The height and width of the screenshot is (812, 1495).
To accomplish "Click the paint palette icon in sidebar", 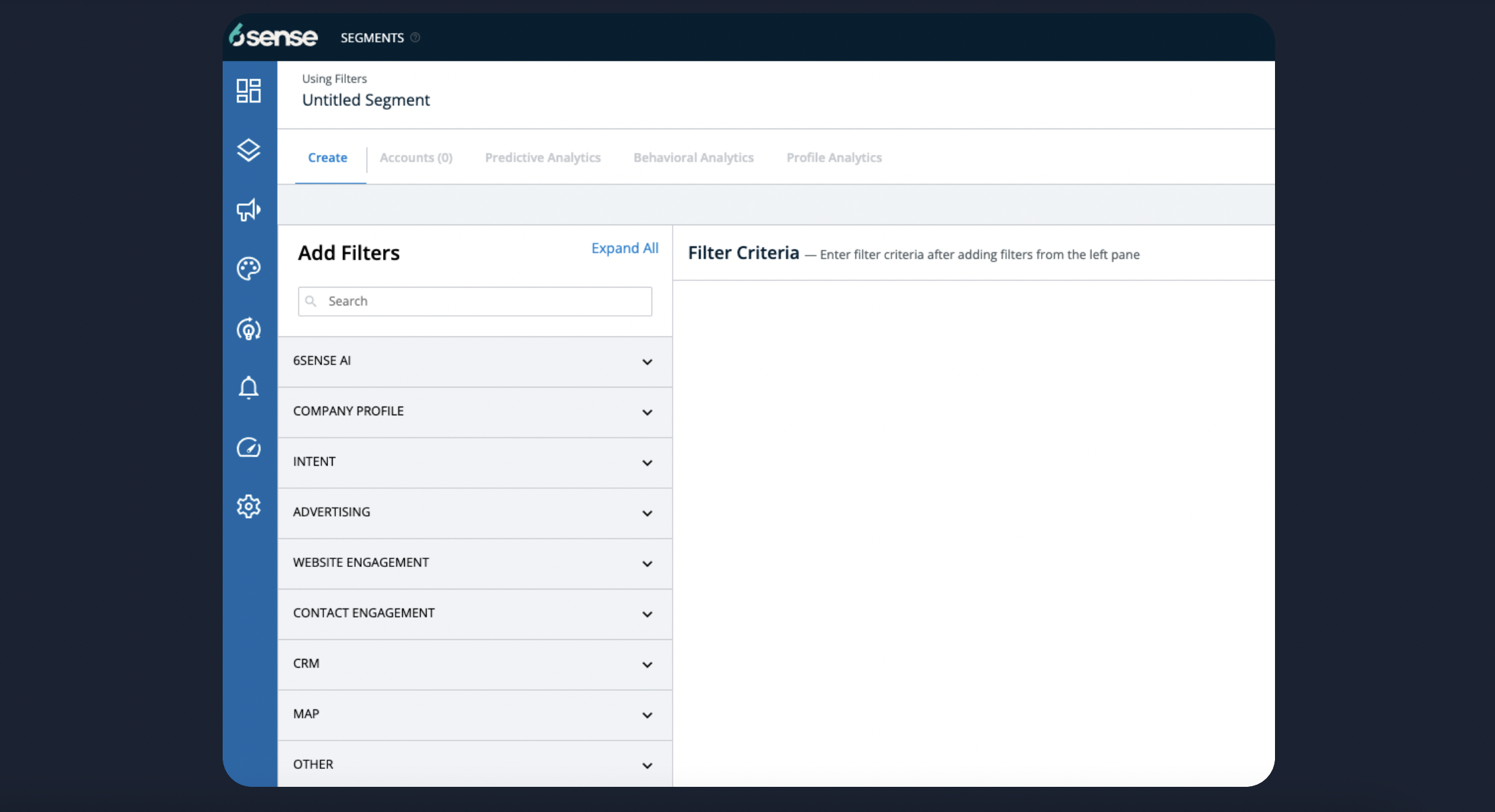I will [x=249, y=269].
